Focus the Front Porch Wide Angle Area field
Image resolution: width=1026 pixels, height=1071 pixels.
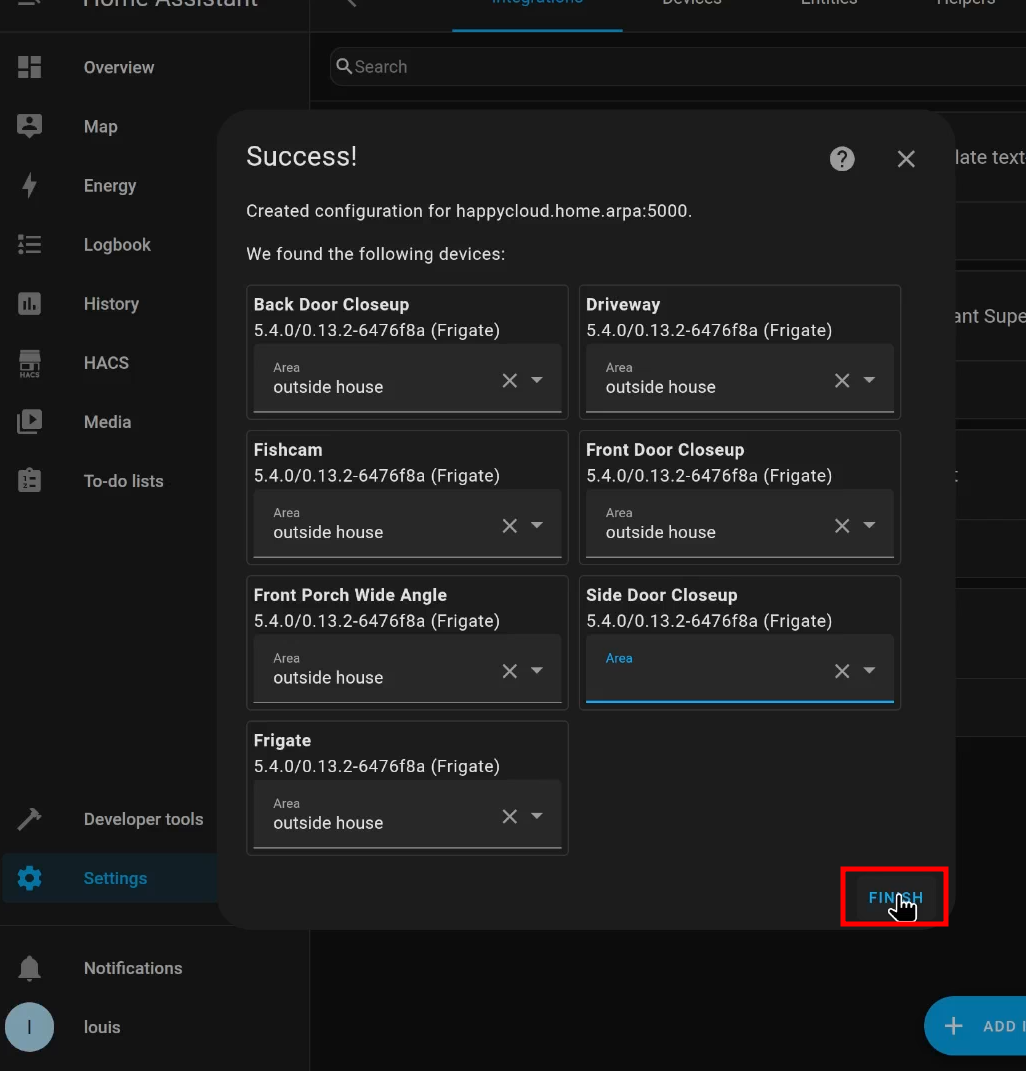click(407, 669)
